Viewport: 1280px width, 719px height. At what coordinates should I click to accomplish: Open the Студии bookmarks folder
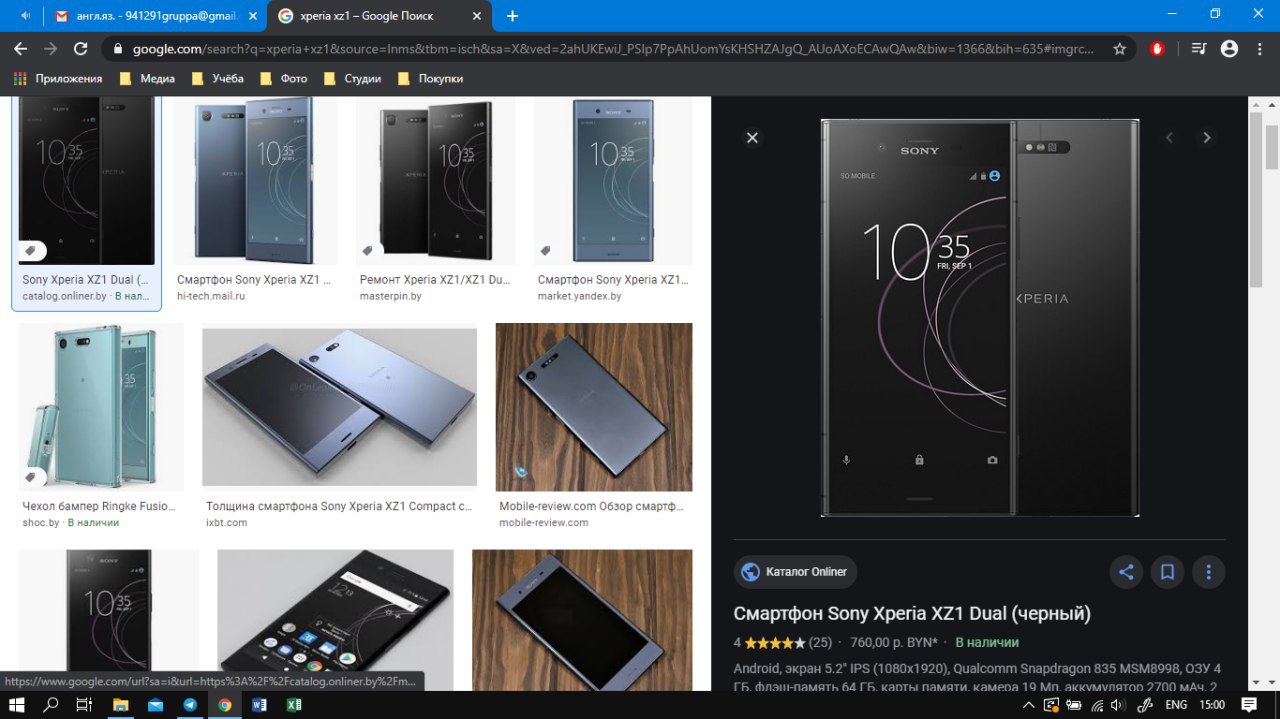click(352, 78)
